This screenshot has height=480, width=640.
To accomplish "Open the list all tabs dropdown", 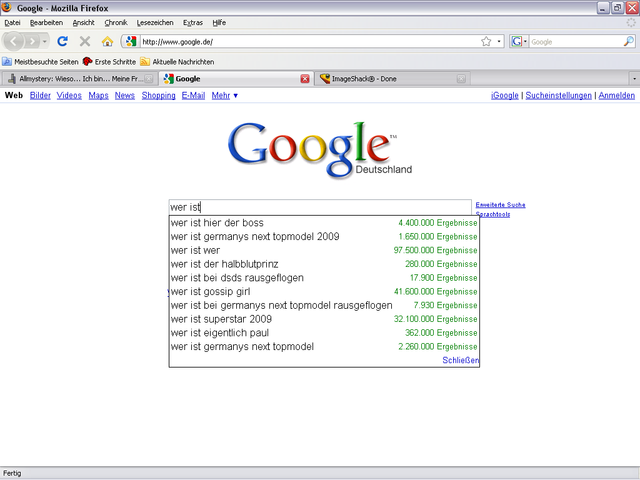I will 634,79.
